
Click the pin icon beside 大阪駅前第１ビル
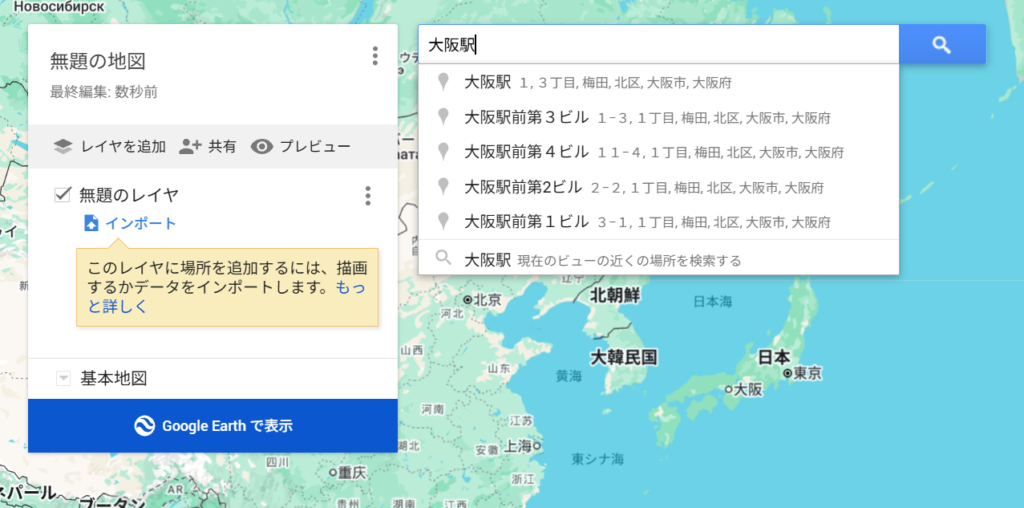click(x=443, y=222)
